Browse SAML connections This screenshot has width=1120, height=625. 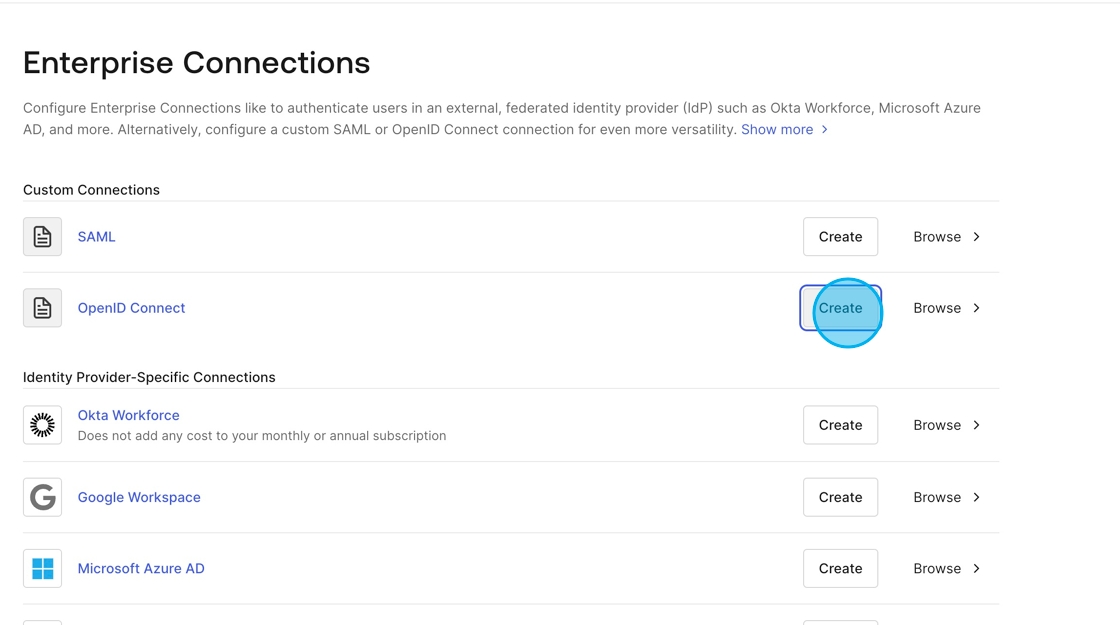(x=946, y=236)
